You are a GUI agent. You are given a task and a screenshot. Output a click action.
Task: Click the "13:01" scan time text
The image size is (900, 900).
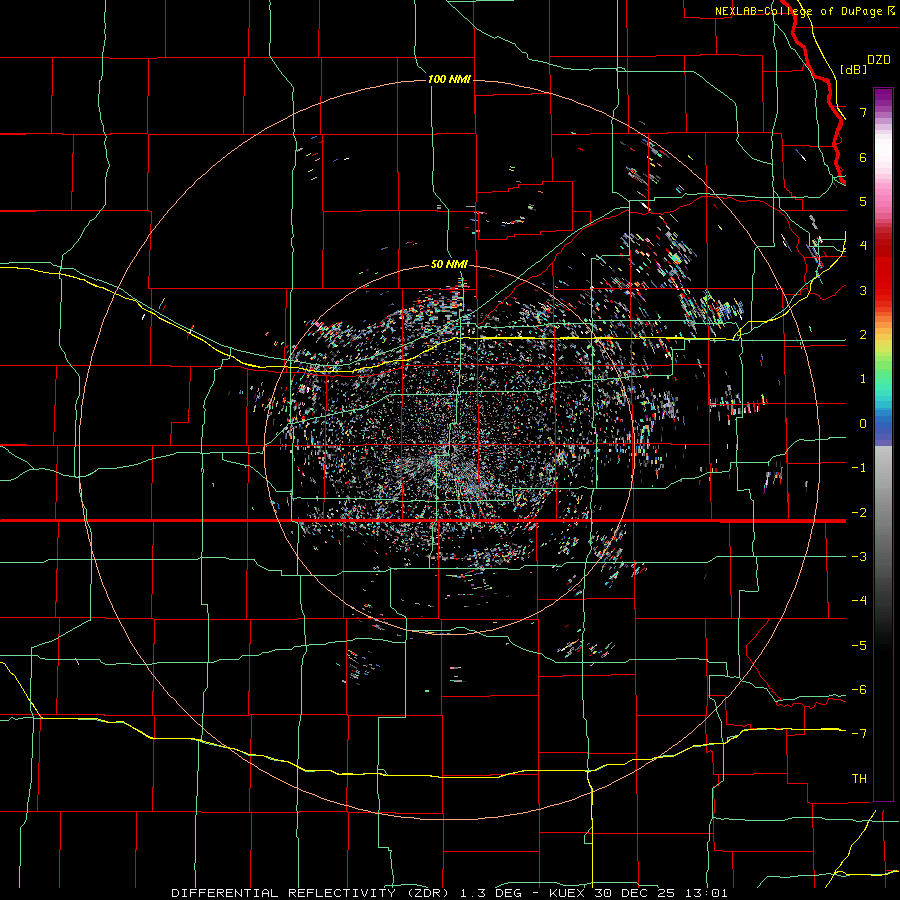705,893
